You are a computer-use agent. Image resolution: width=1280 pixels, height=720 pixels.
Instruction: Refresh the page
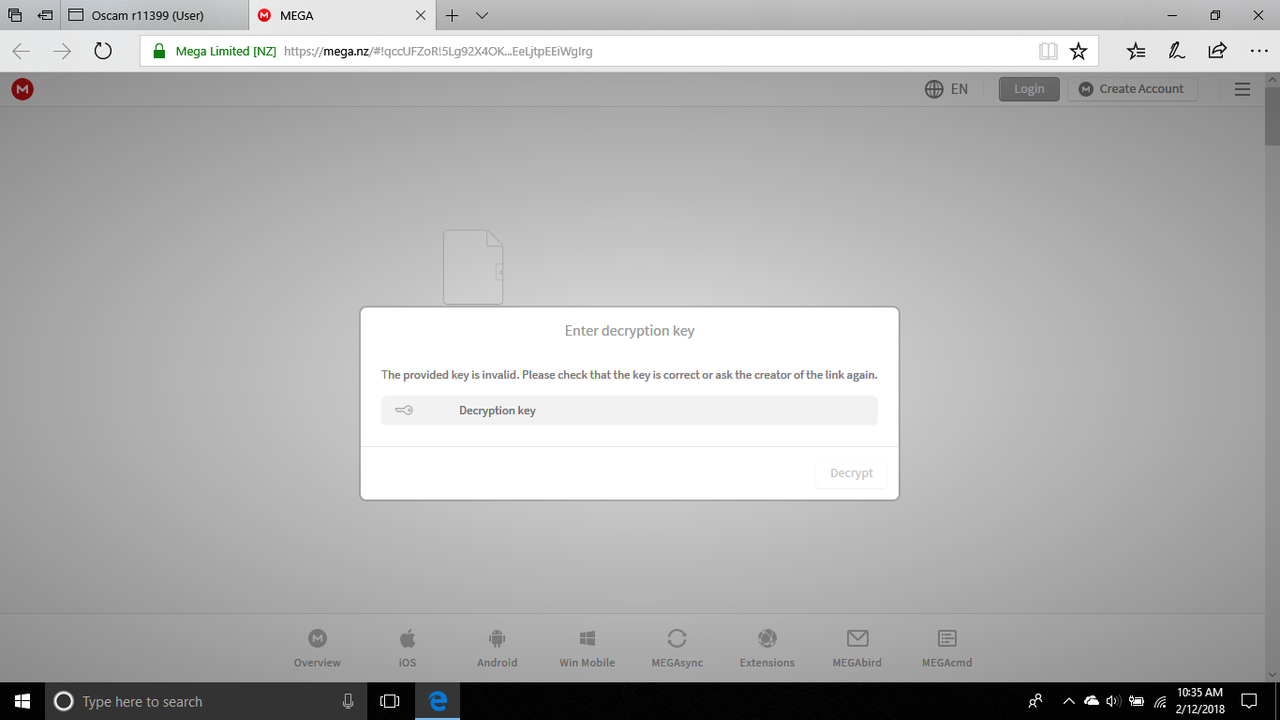[x=102, y=51]
